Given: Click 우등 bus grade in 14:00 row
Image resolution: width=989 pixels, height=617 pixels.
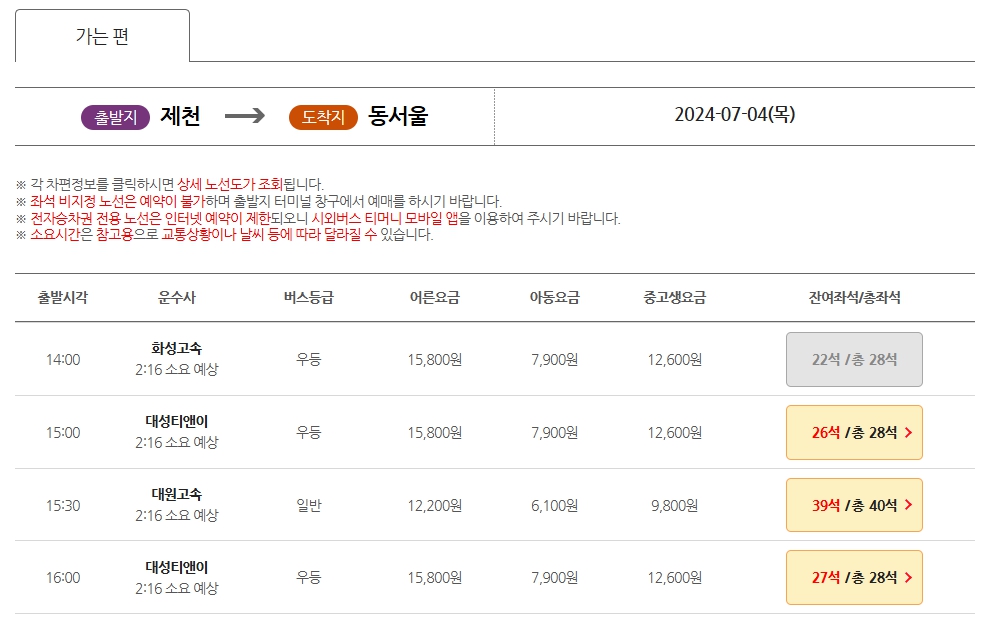Looking at the screenshot, I should click(x=309, y=360).
